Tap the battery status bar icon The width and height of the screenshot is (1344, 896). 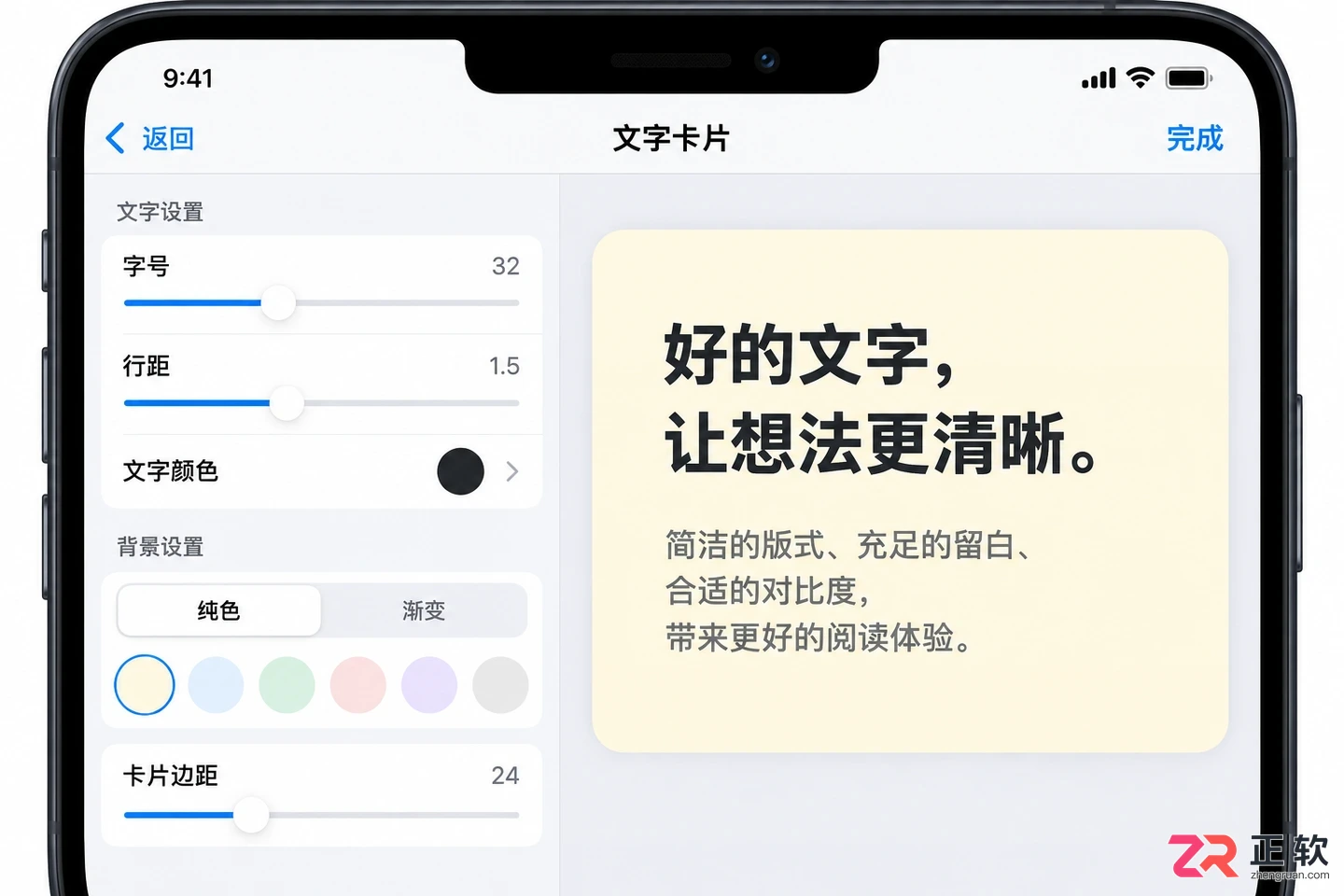(1189, 78)
